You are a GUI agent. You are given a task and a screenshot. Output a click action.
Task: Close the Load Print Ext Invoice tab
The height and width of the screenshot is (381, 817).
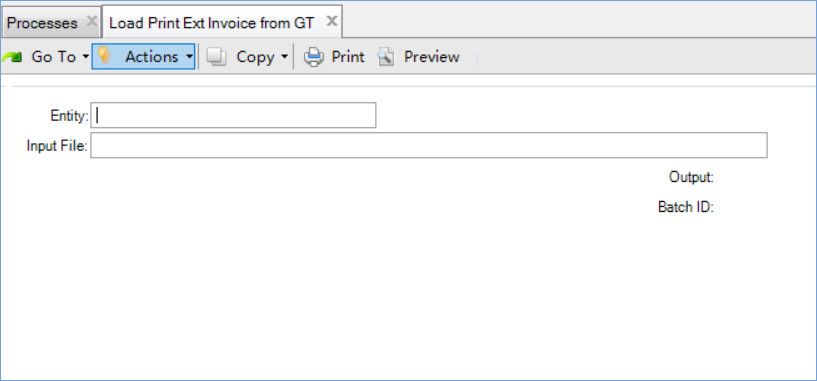[331, 21]
